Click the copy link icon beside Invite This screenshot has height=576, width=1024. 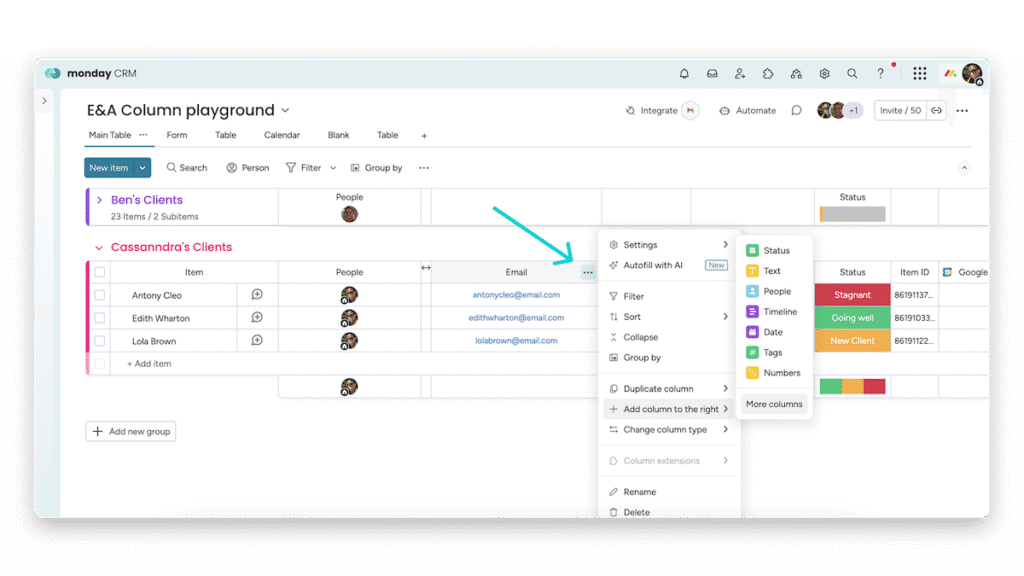(x=936, y=110)
